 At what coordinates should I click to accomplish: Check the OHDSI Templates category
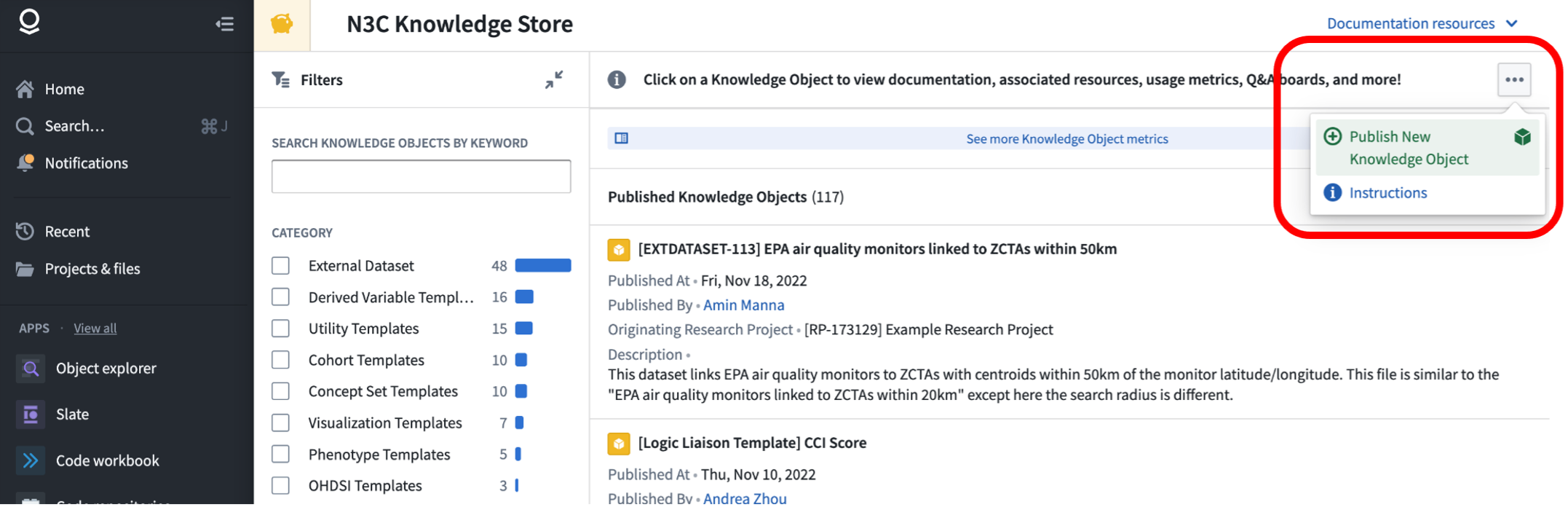pyautogui.click(x=280, y=485)
